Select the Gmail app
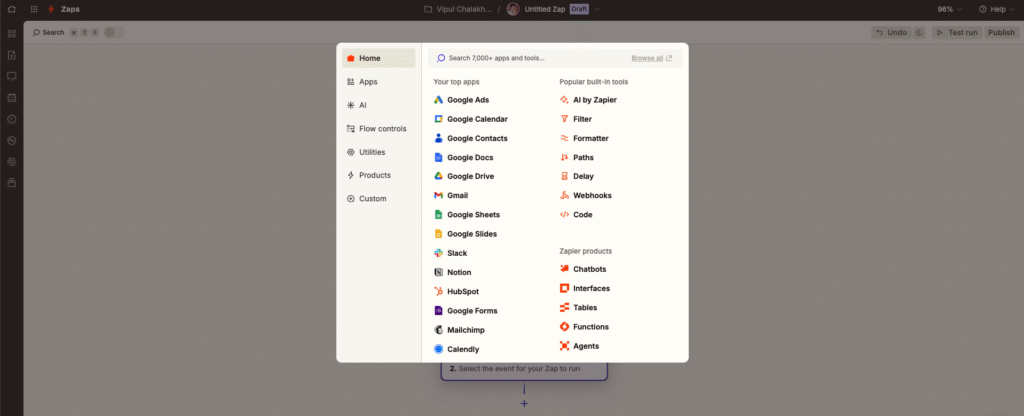The height and width of the screenshot is (416, 1024). coord(451,195)
